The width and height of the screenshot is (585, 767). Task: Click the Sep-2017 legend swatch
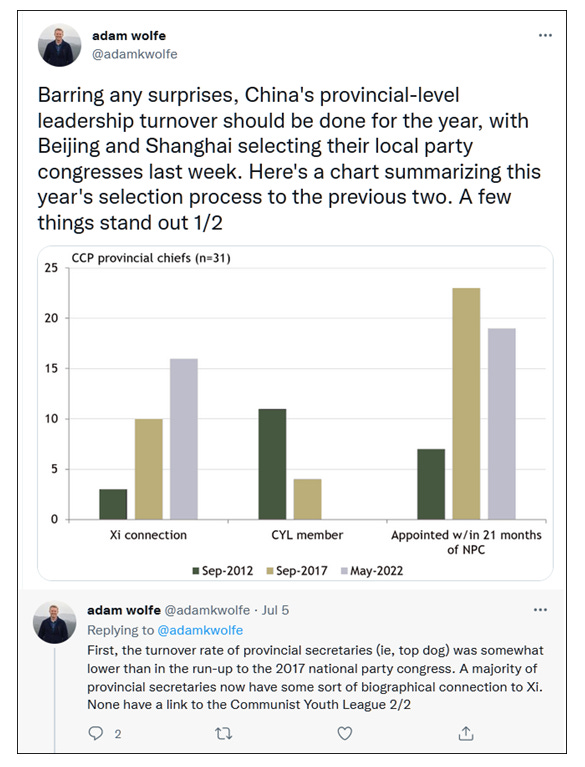[270, 571]
